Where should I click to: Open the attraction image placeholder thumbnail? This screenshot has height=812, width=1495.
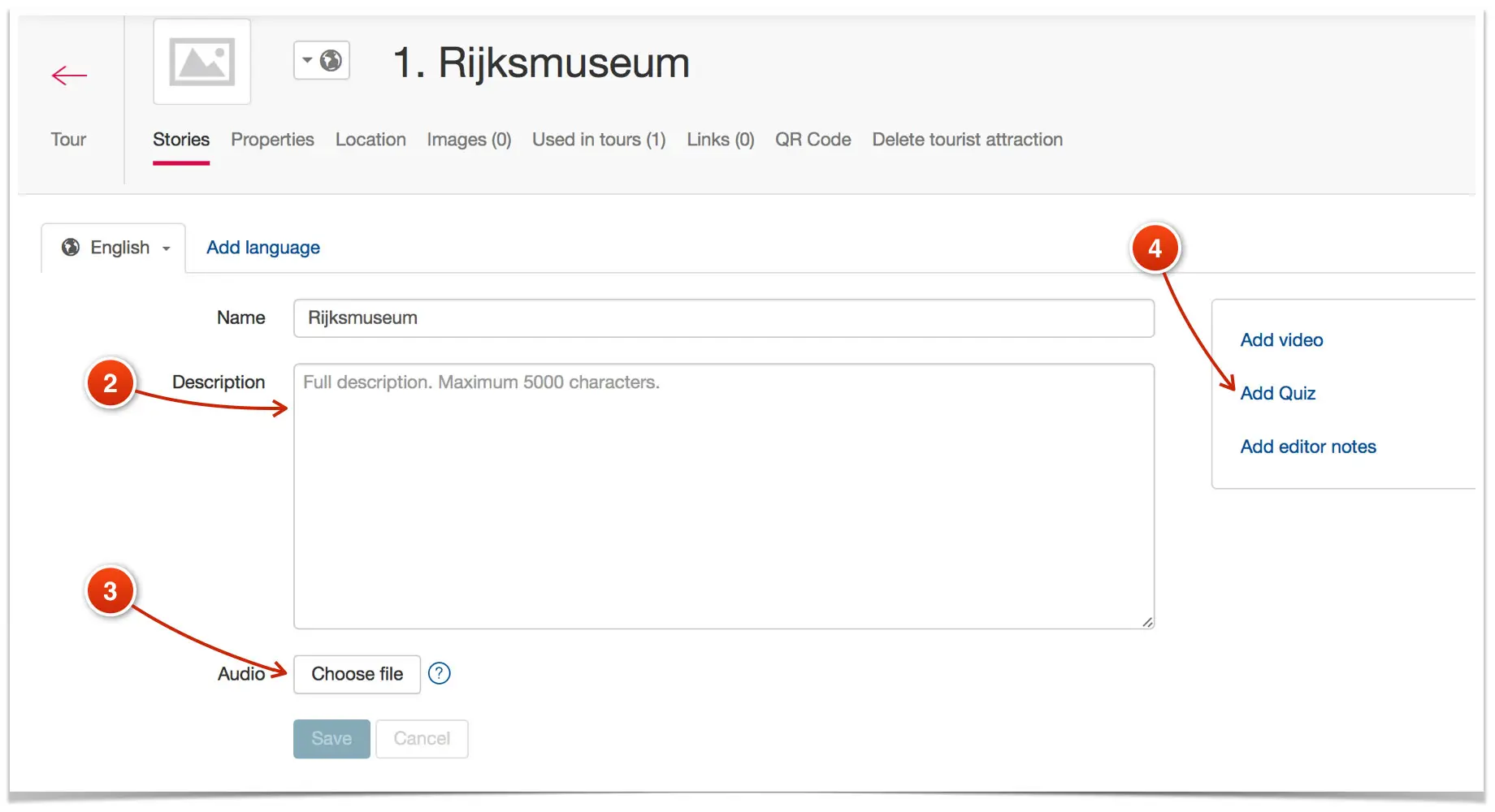tap(202, 62)
